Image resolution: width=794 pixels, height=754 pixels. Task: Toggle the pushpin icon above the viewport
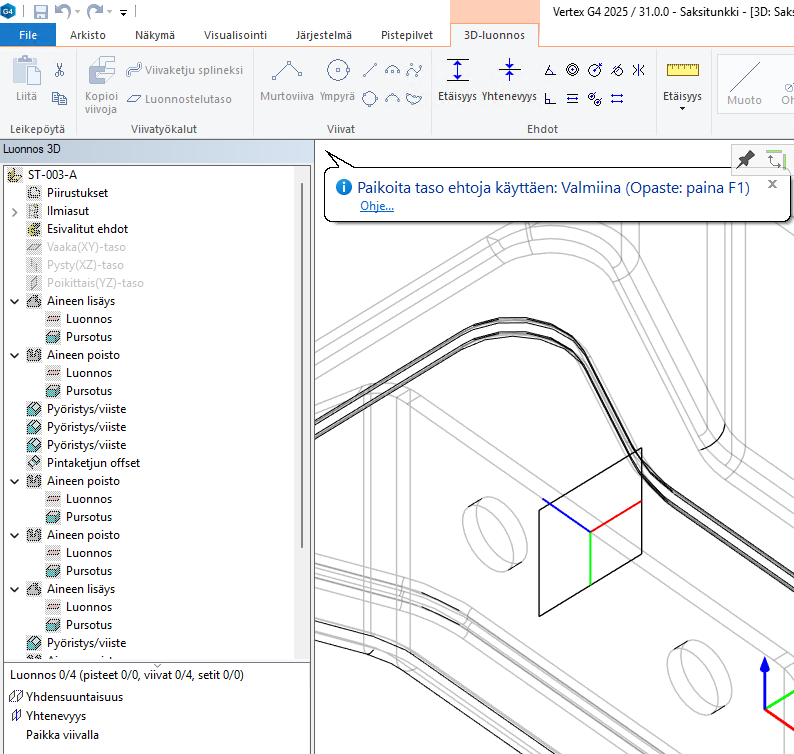point(745,159)
